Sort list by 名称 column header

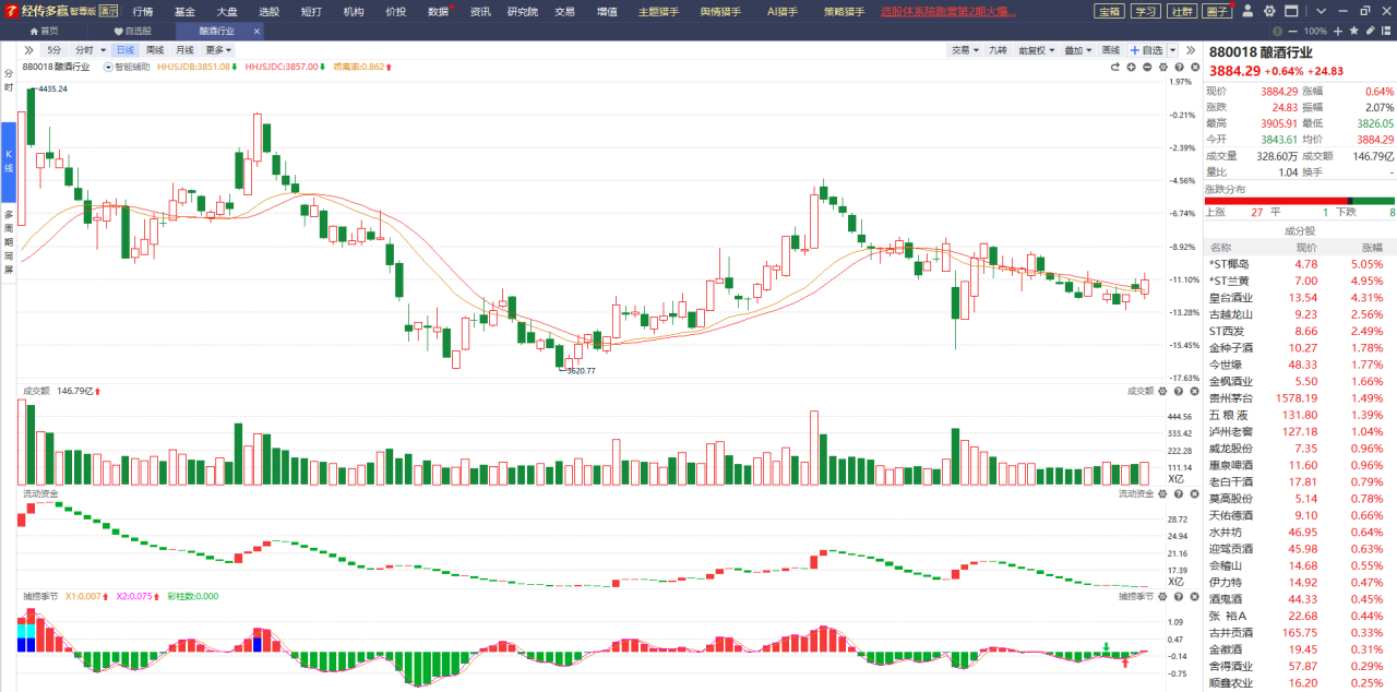coord(1222,247)
